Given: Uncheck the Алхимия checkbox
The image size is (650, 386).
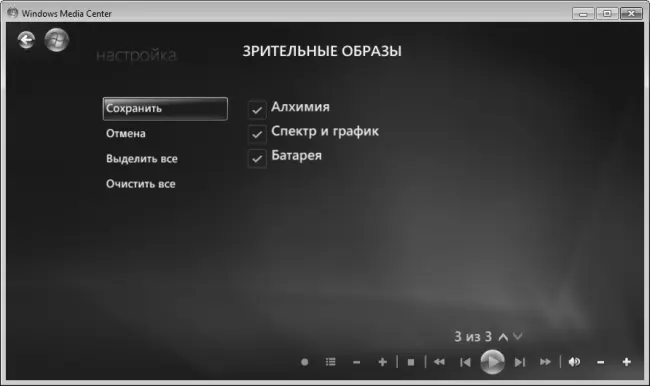Looking at the screenshot, I should tap(257, 110).
